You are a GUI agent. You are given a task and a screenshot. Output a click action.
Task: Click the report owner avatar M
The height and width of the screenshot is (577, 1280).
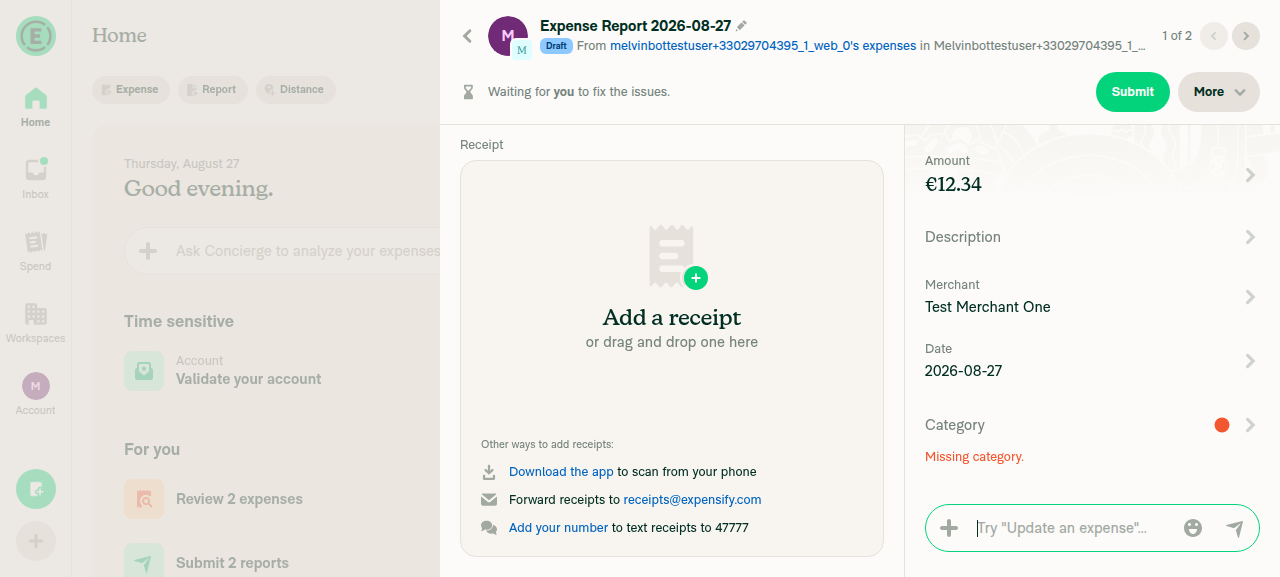pyautogui.click(x=508, y=36)
